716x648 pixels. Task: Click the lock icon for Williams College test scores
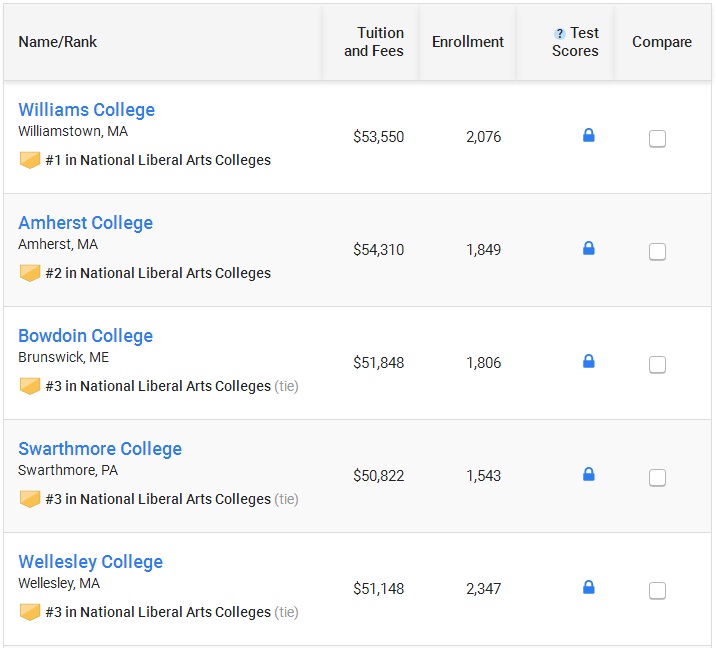click(x=589, y=135)
